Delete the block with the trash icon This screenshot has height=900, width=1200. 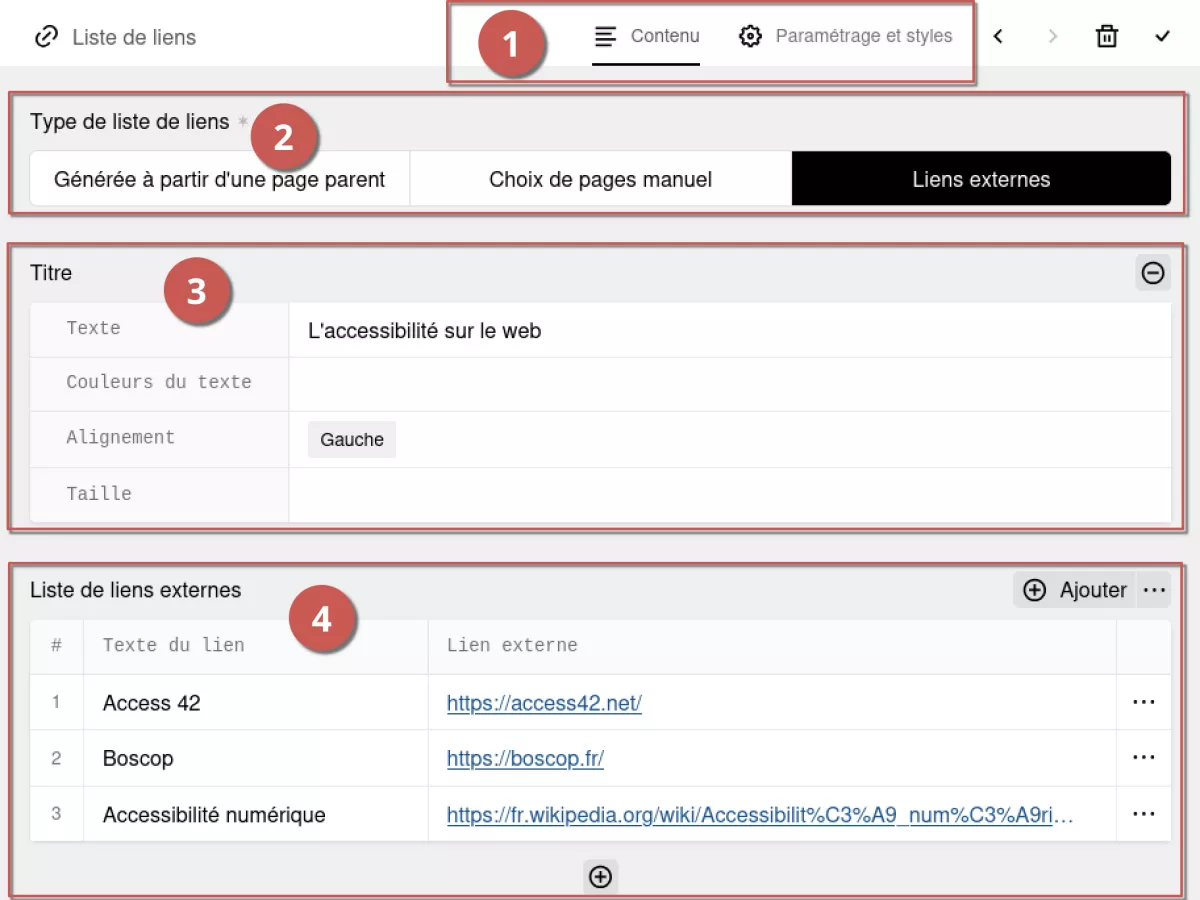(x=1107, y=37)
